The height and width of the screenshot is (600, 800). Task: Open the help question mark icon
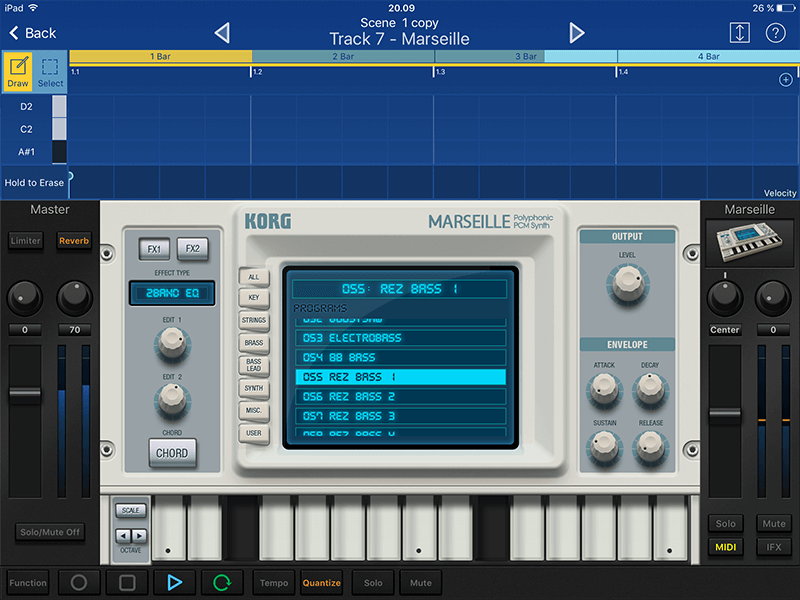tap(775, 33)
